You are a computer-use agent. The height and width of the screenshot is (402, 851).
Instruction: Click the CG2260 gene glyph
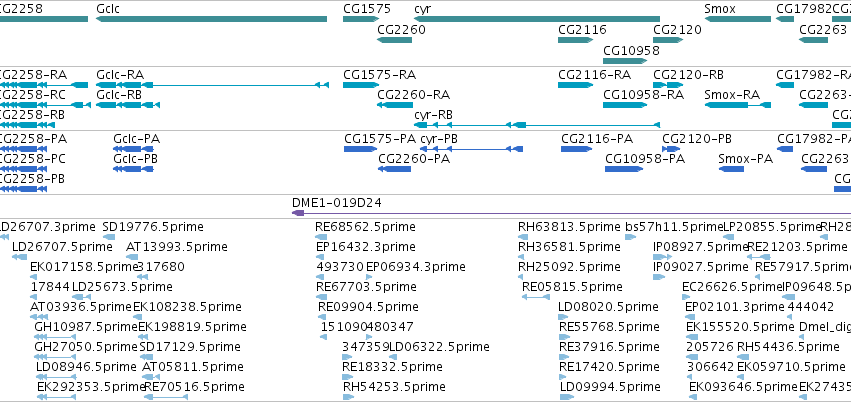pyautogui.click(x=395, y=40)
